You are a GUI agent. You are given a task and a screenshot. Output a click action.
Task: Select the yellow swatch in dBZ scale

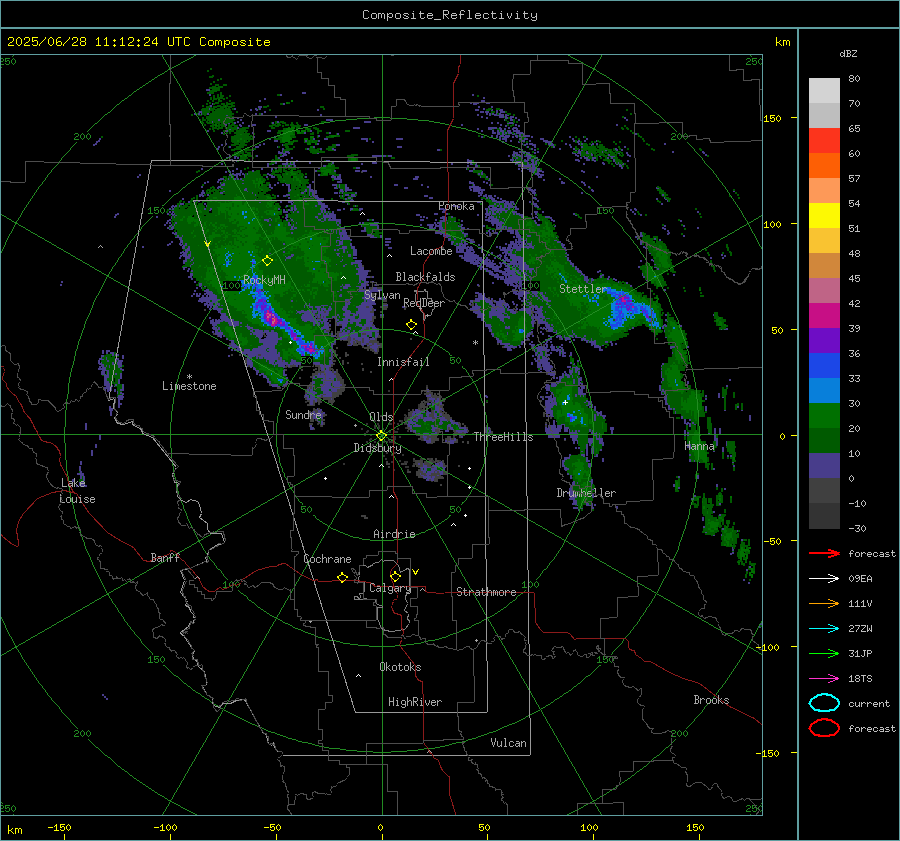coord(824,215)
